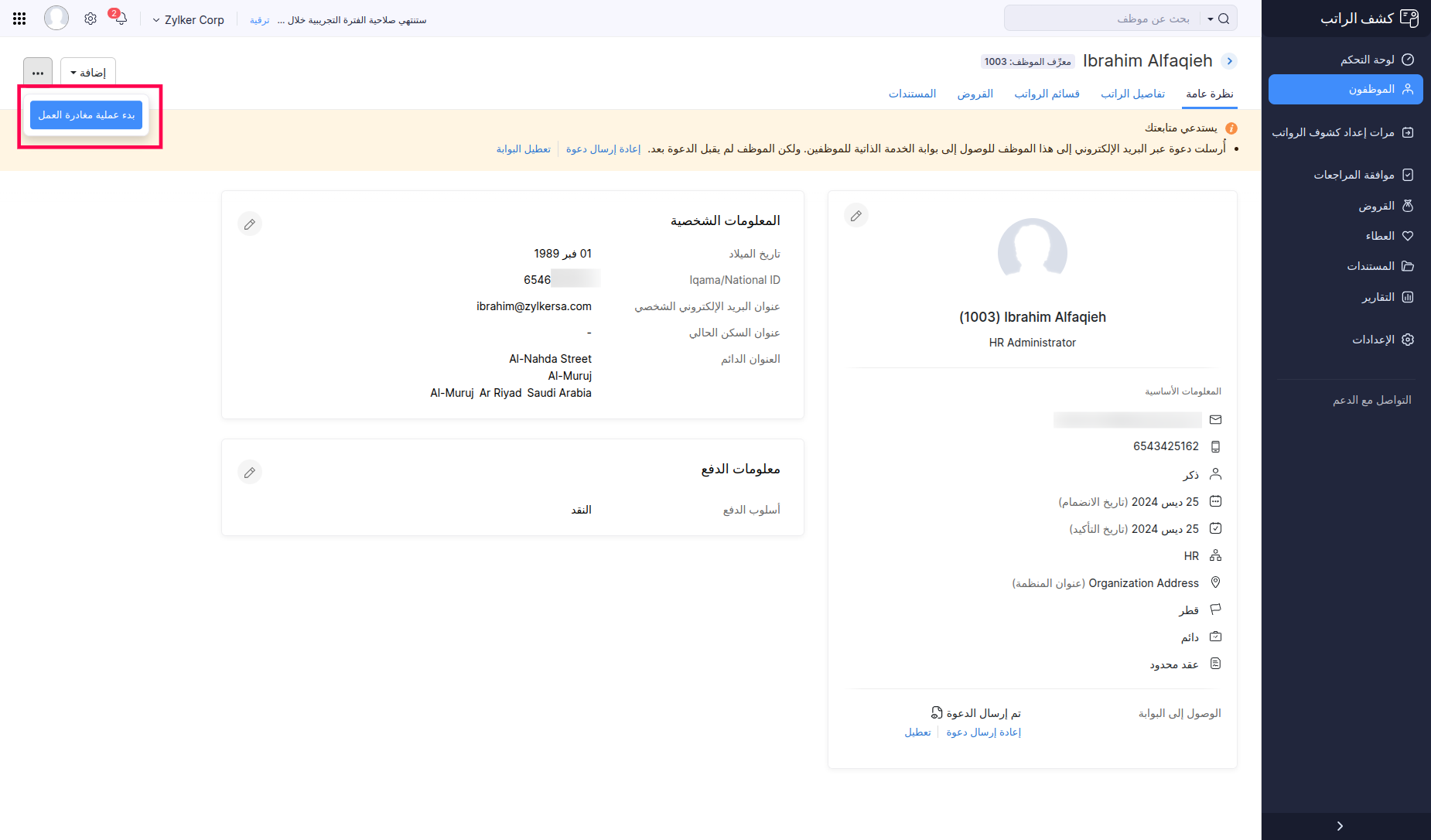This screenshot has height=840, width=1431.
Task: Open the Zylker Corp organization switcher
Action: (x=188, y=19)
